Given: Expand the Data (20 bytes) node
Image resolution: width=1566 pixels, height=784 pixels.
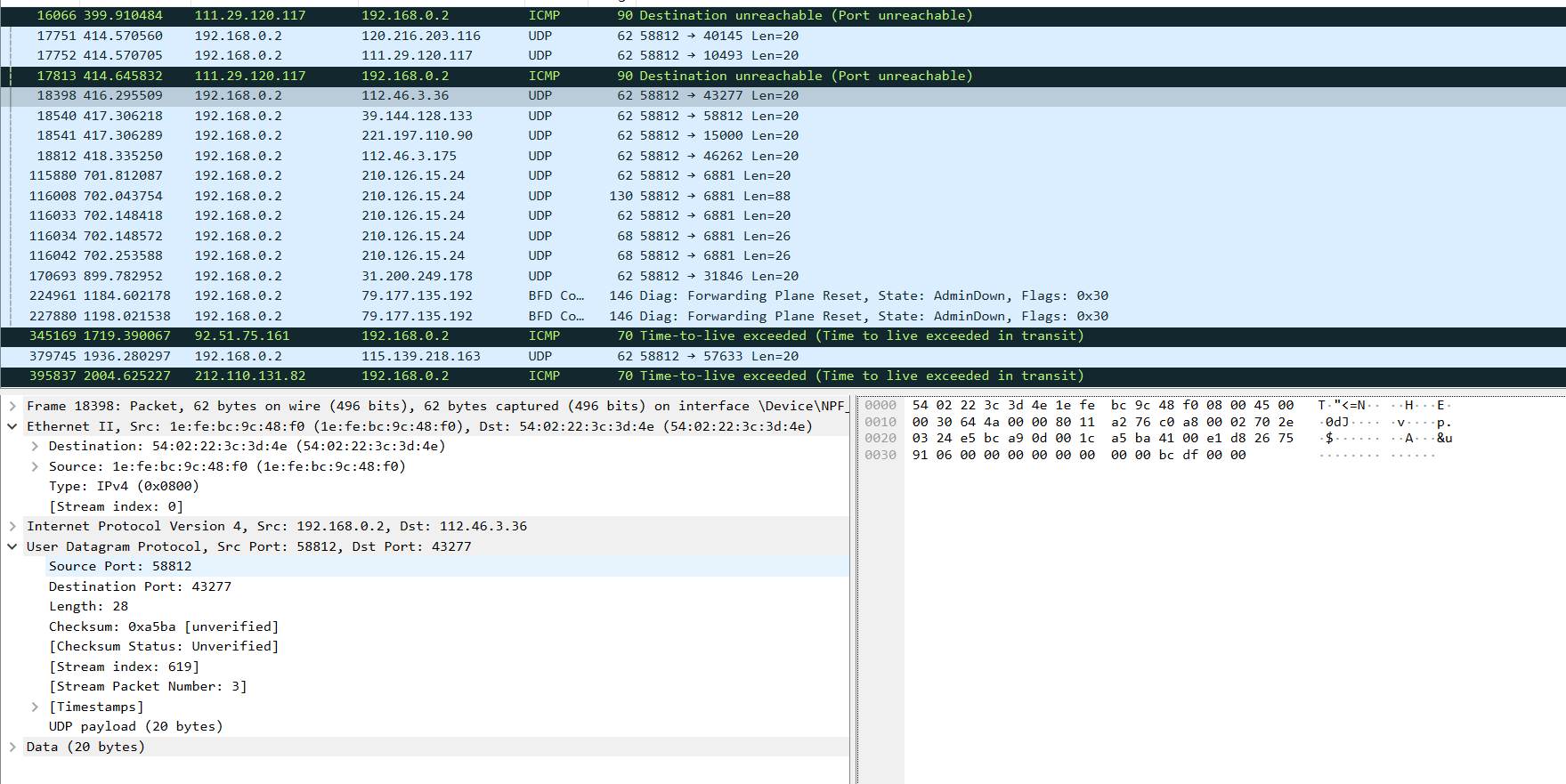Looking at the screenshot, I should pos(12,747).
